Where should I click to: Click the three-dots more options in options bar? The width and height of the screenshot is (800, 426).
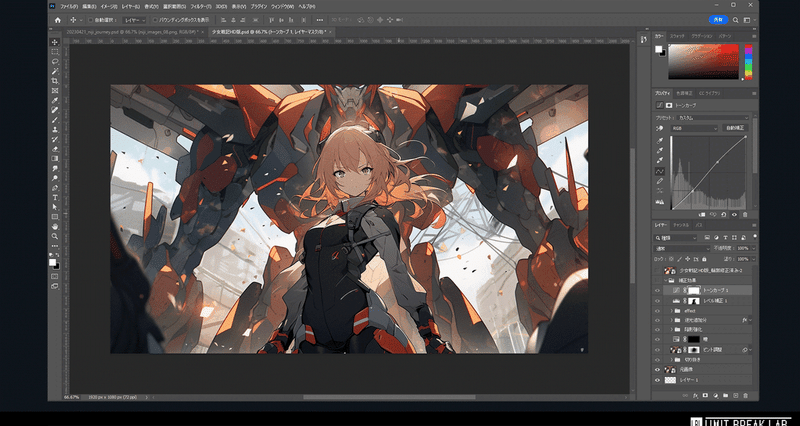click(319, 20)
